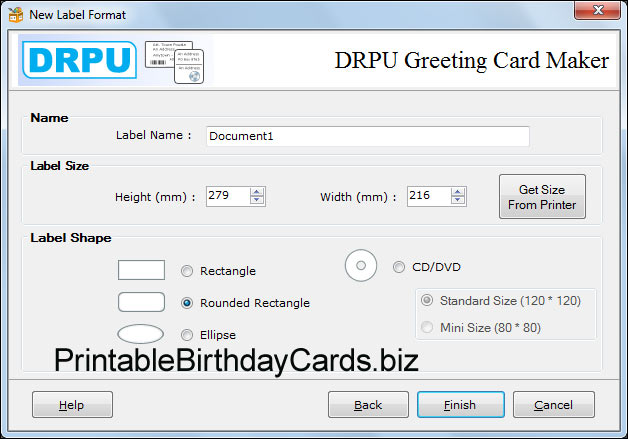Go to previous step with Back

(368, 405)
